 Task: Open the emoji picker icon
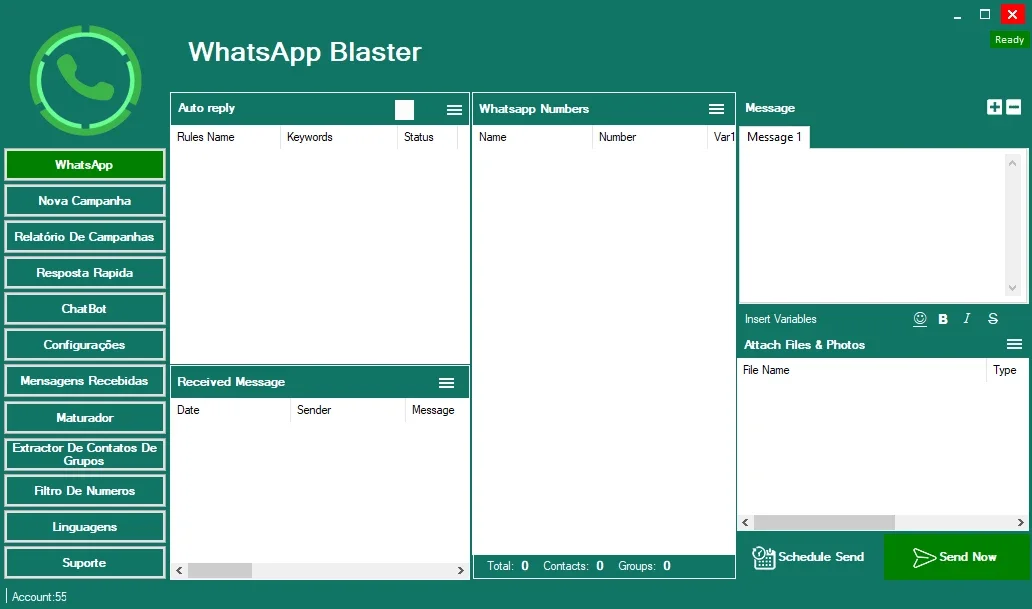920,319
